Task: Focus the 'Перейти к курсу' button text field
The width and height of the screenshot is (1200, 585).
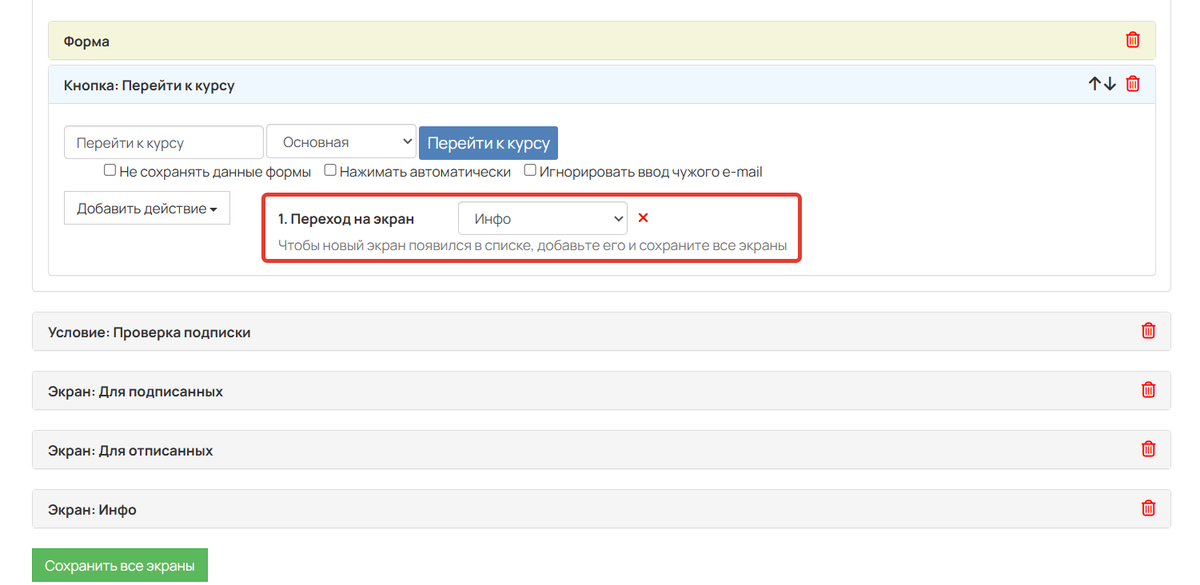Action: 164,142
